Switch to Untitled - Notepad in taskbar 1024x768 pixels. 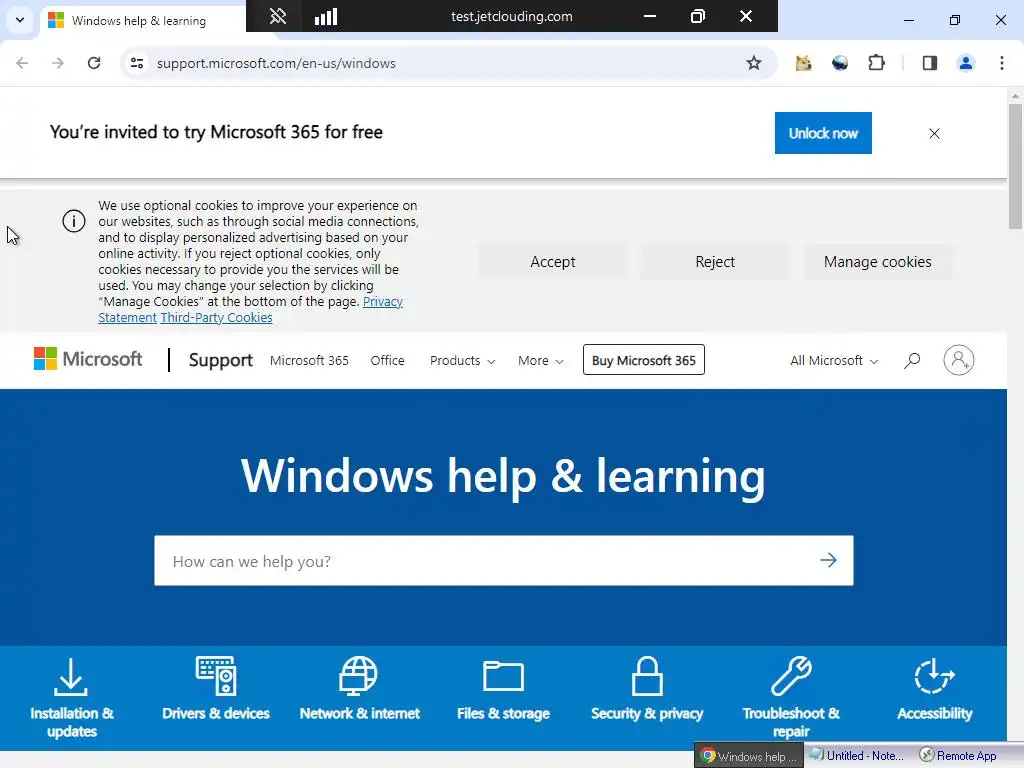point(857,756)
